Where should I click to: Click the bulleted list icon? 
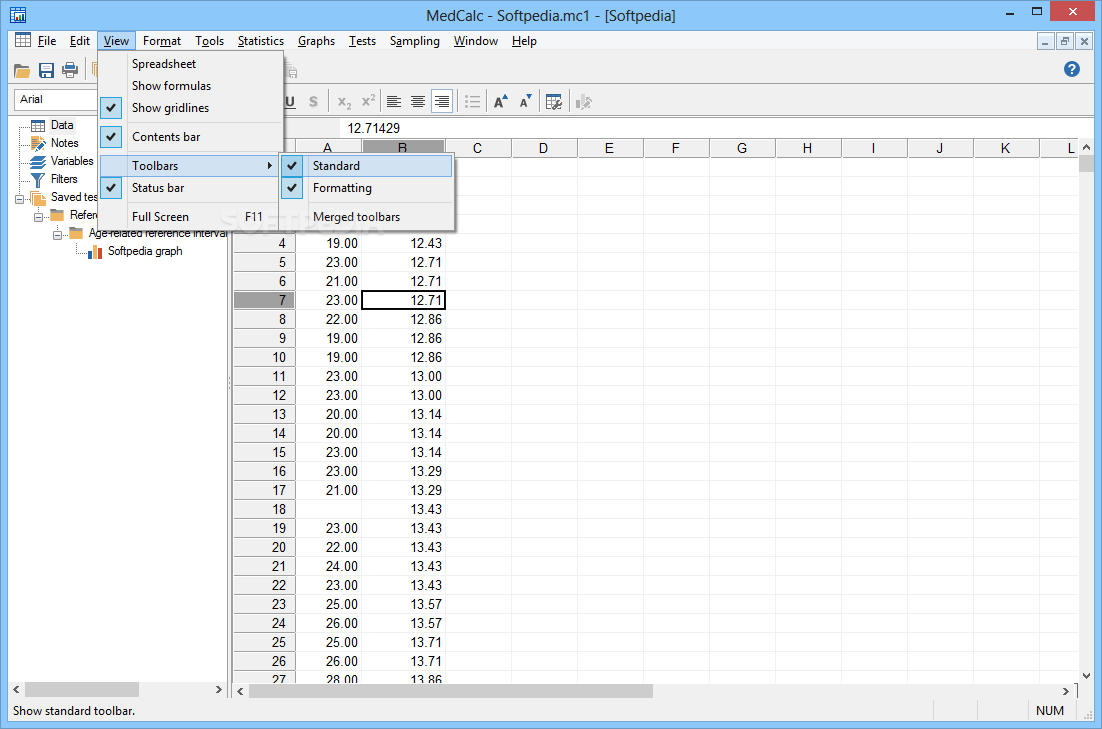473,103
